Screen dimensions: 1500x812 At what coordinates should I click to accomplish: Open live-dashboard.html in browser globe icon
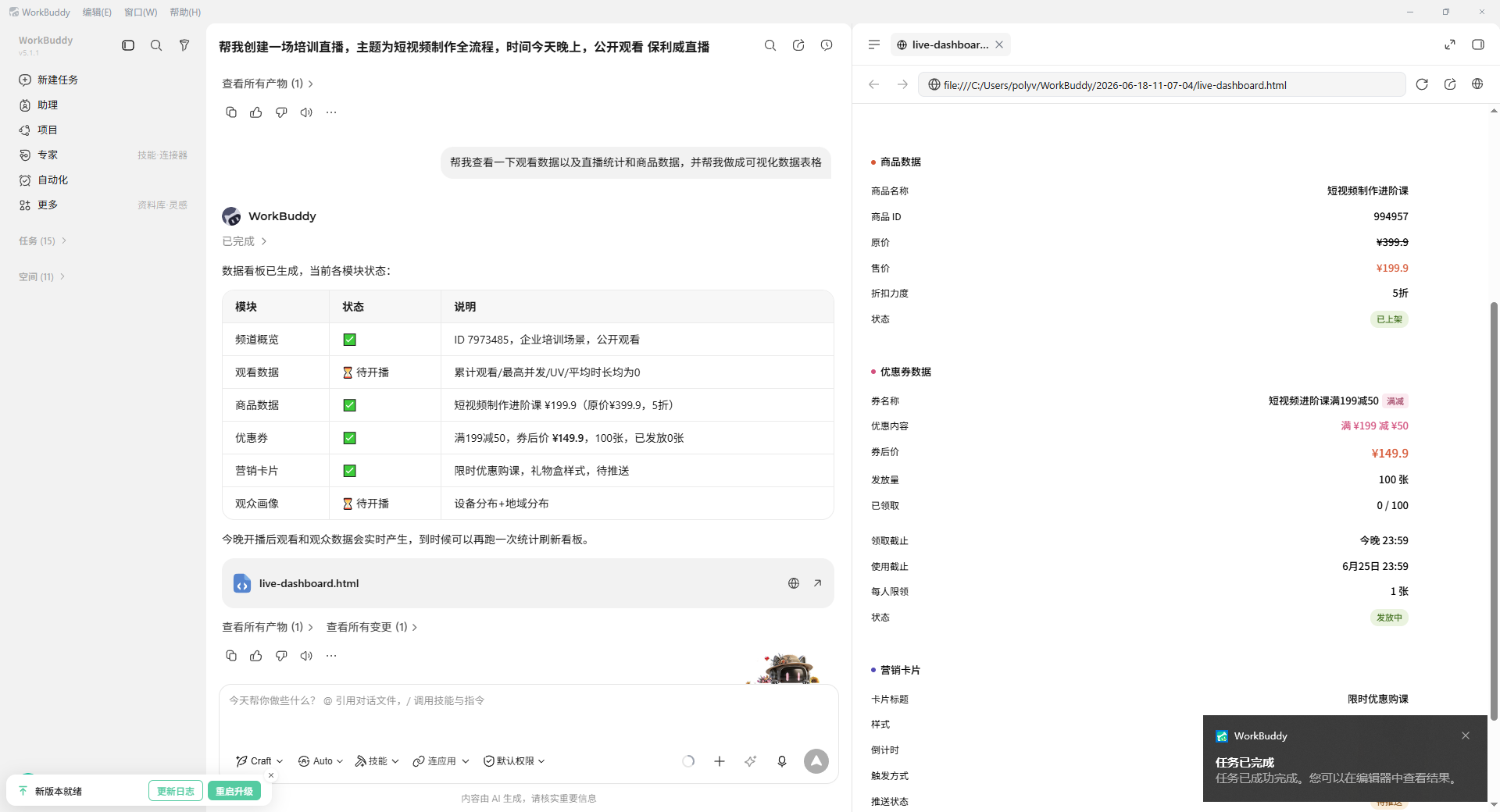(x=794, y=583)
